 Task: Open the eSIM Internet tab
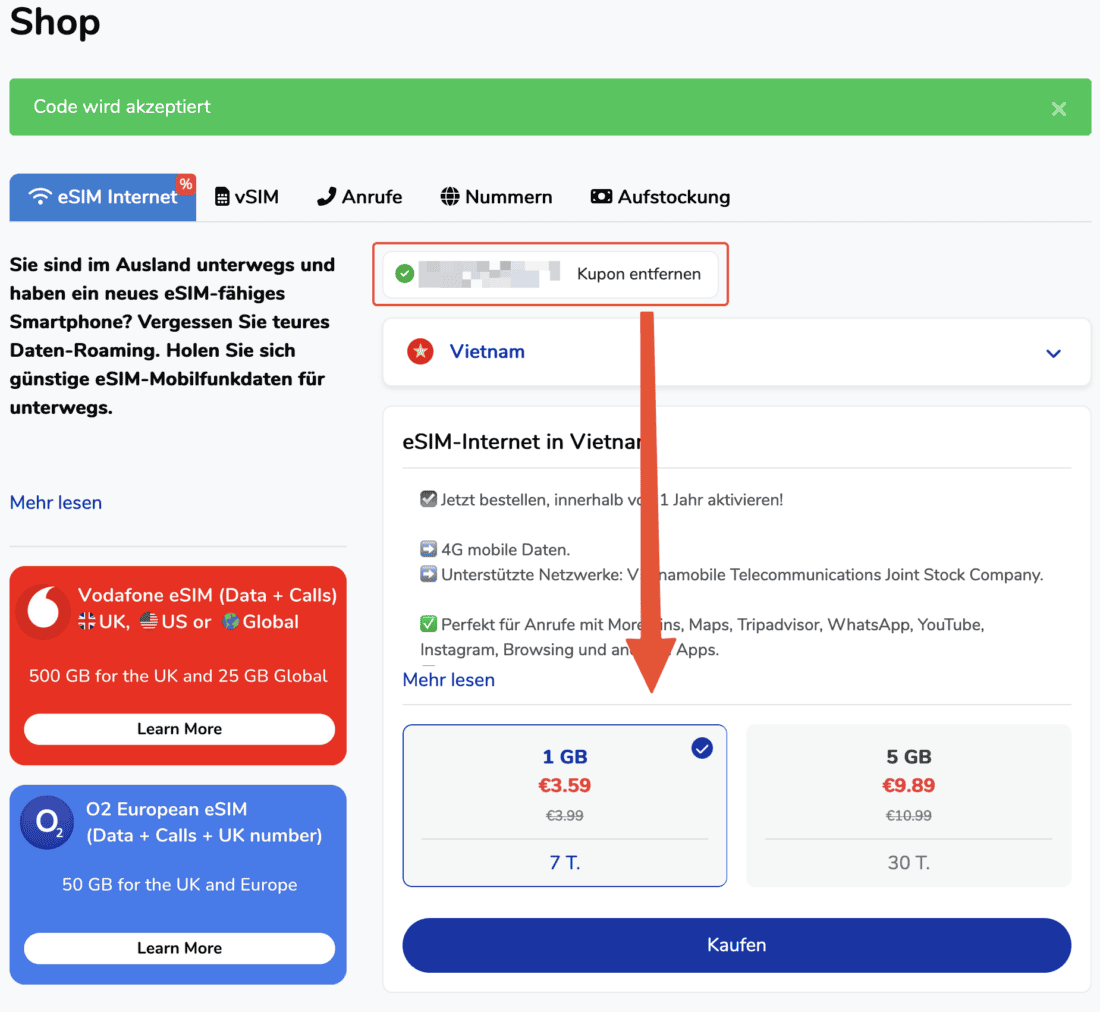(103, 197)
